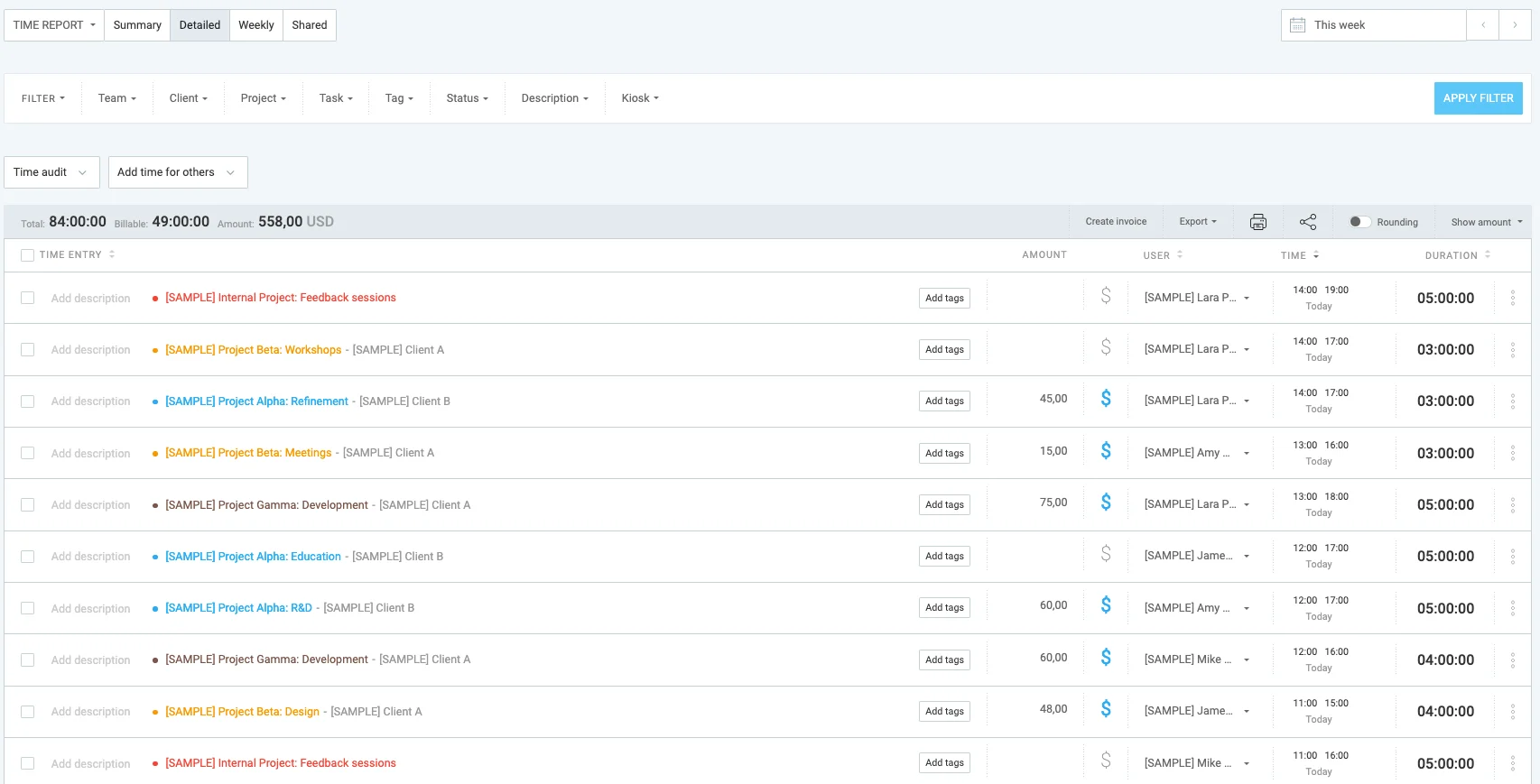The width and height of the screenshot is (1540, 784).
Task: Expand the Task filter dropdown
Action: point(336,98)
